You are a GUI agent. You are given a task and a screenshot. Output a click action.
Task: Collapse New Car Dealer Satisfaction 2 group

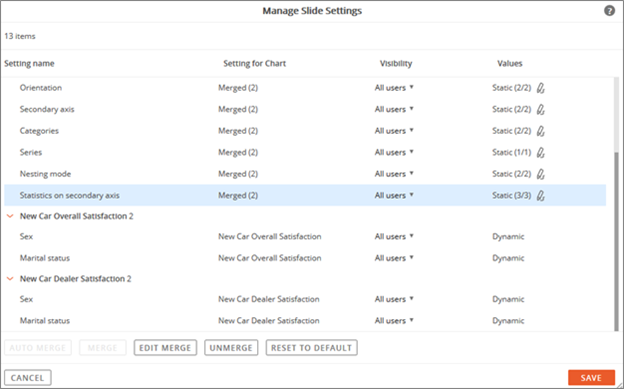click(x=10, y=279)
